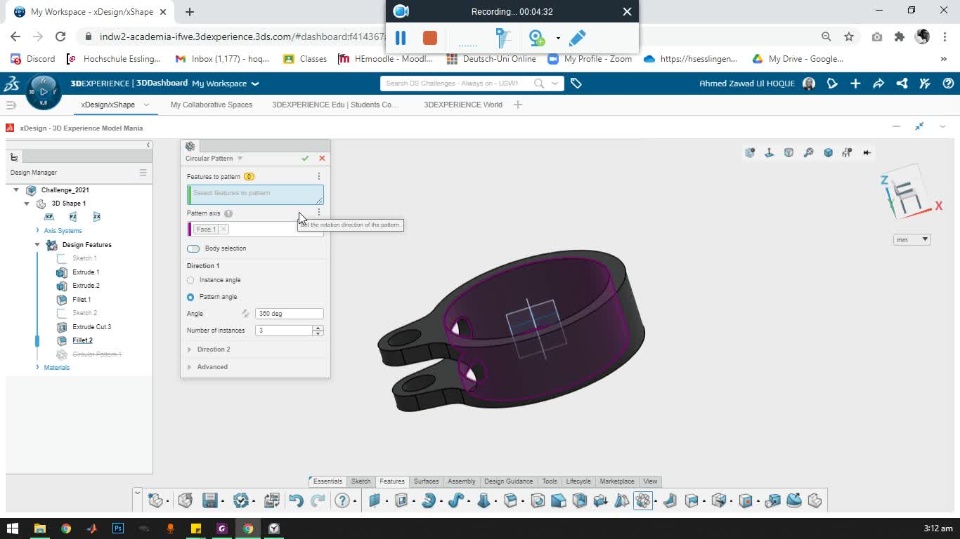The height and width of the screenshot is (539, 960).
Task: Open the help question mark in header
Action: click(948, 83)
